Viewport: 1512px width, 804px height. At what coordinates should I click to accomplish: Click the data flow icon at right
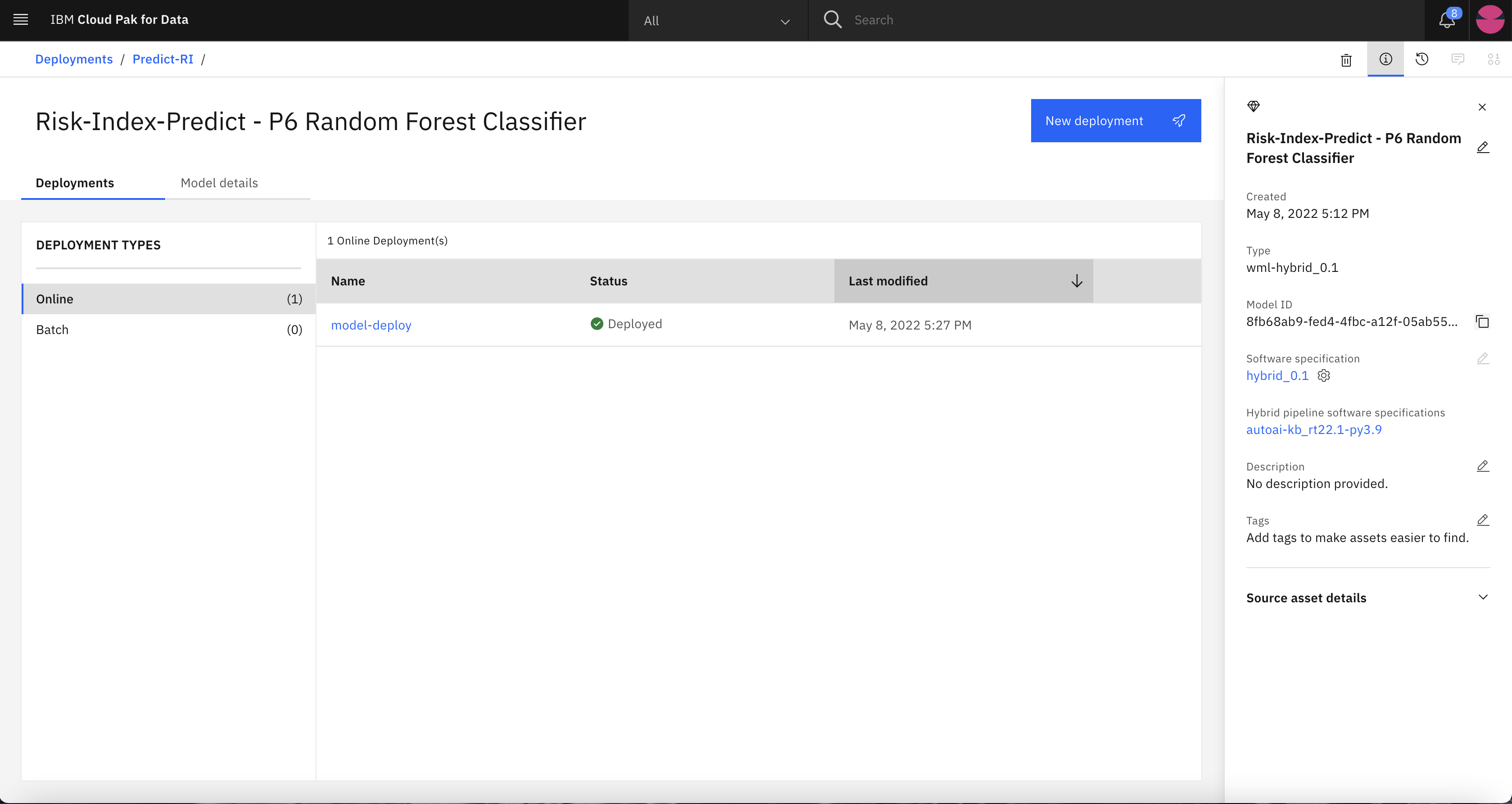pos(1493,59)
